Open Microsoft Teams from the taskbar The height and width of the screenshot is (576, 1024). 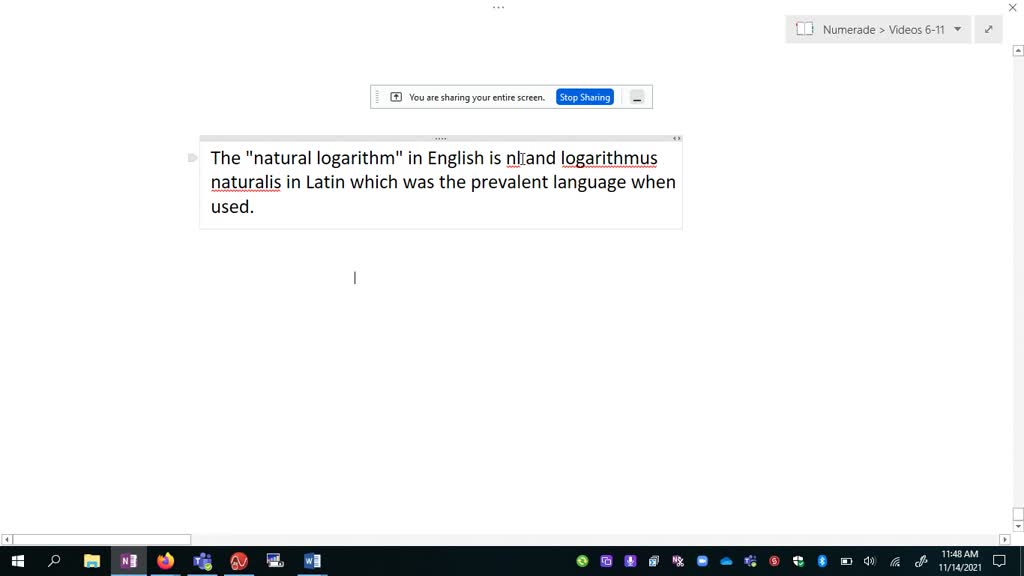[x=202, y=561]
